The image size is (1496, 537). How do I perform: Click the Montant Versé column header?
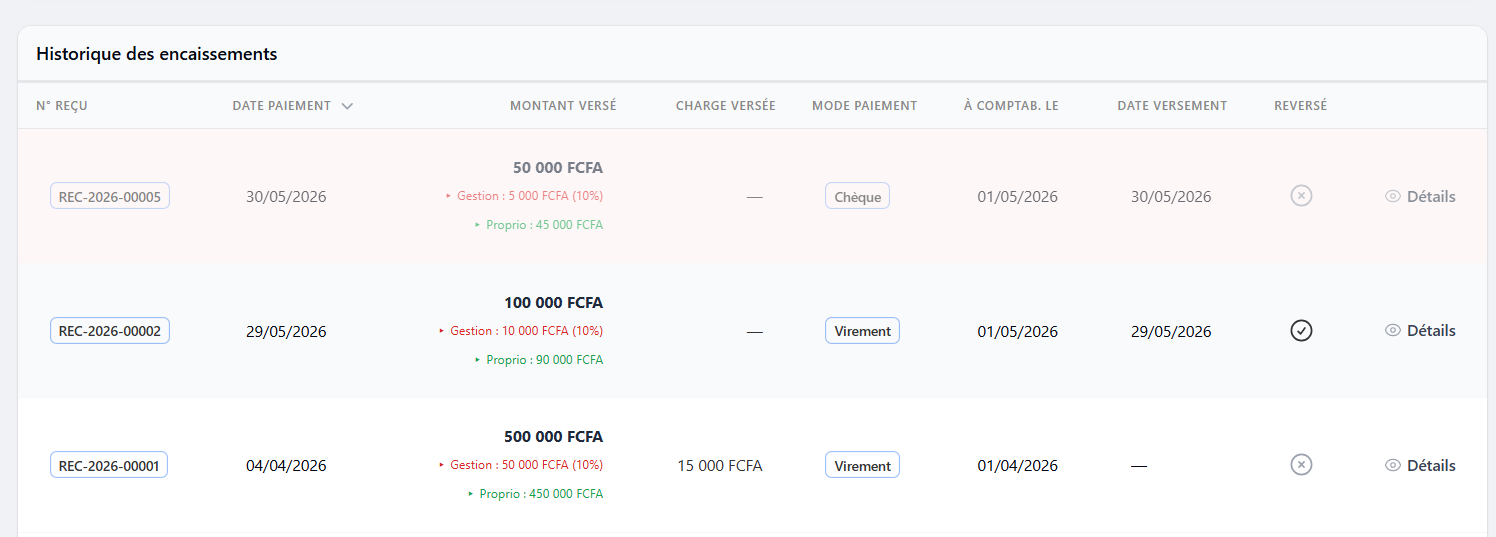(x=563, y=105)
